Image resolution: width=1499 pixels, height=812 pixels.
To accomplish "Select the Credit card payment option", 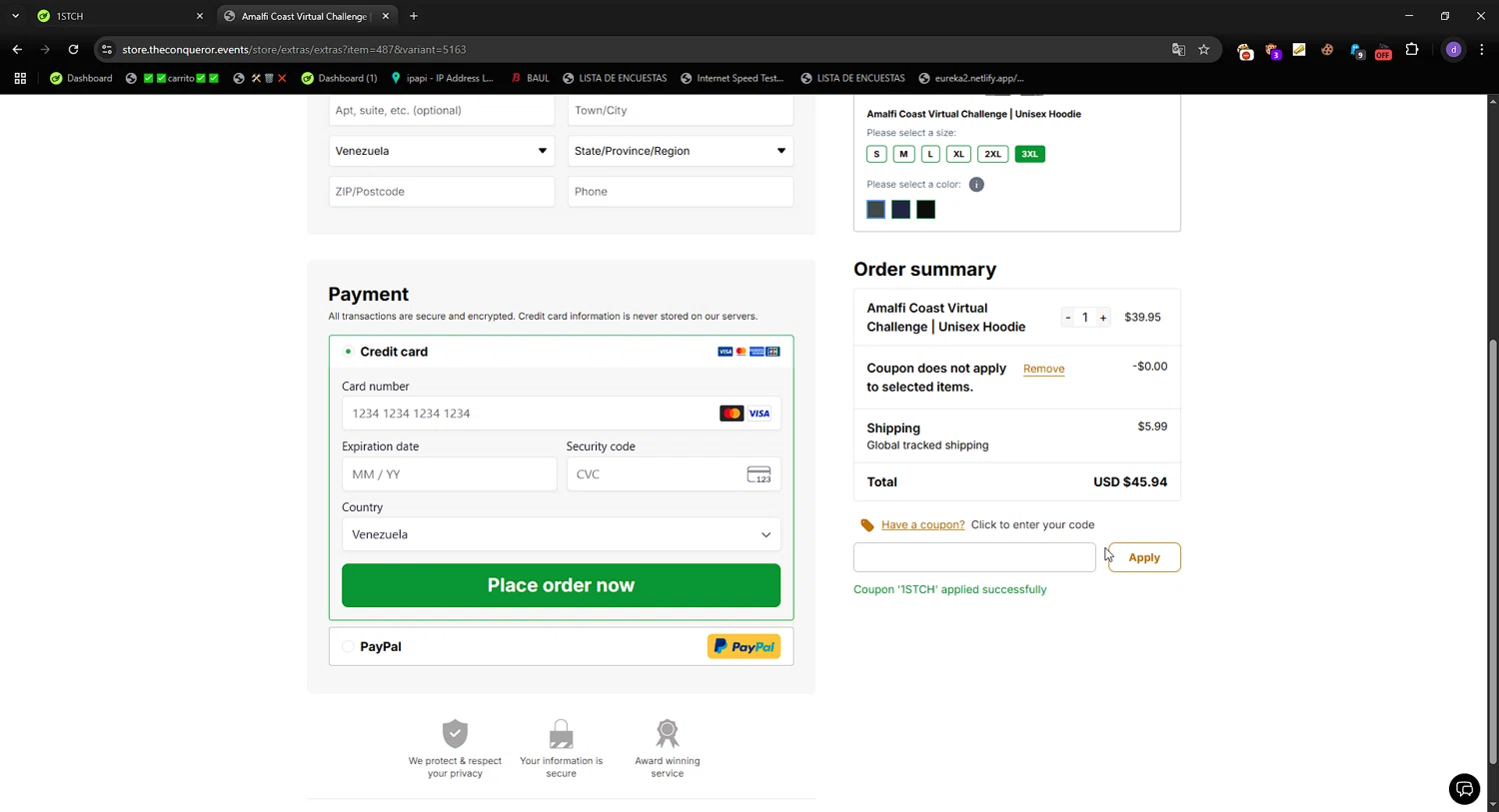I will pos(348,352).
